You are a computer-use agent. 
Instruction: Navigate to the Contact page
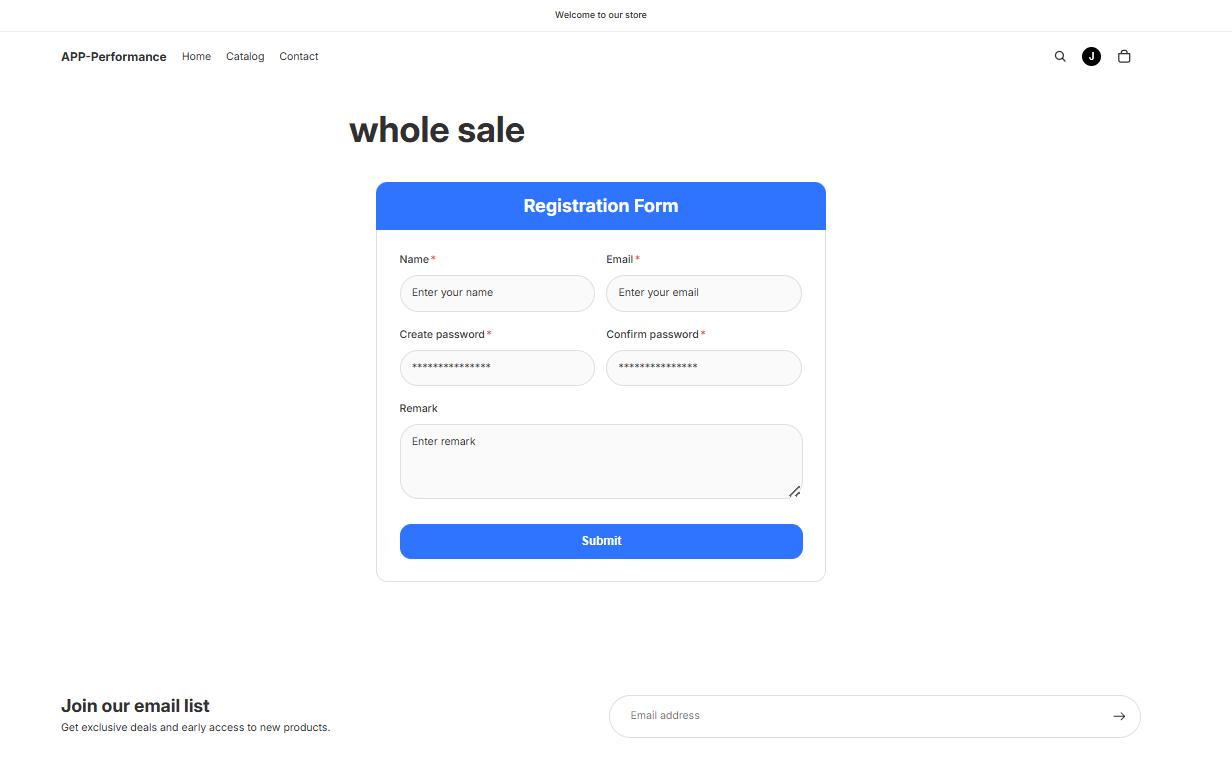pos(299,57)
